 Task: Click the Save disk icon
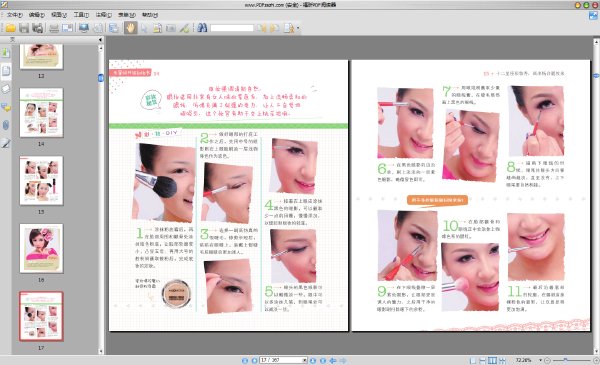coord(24,28)
